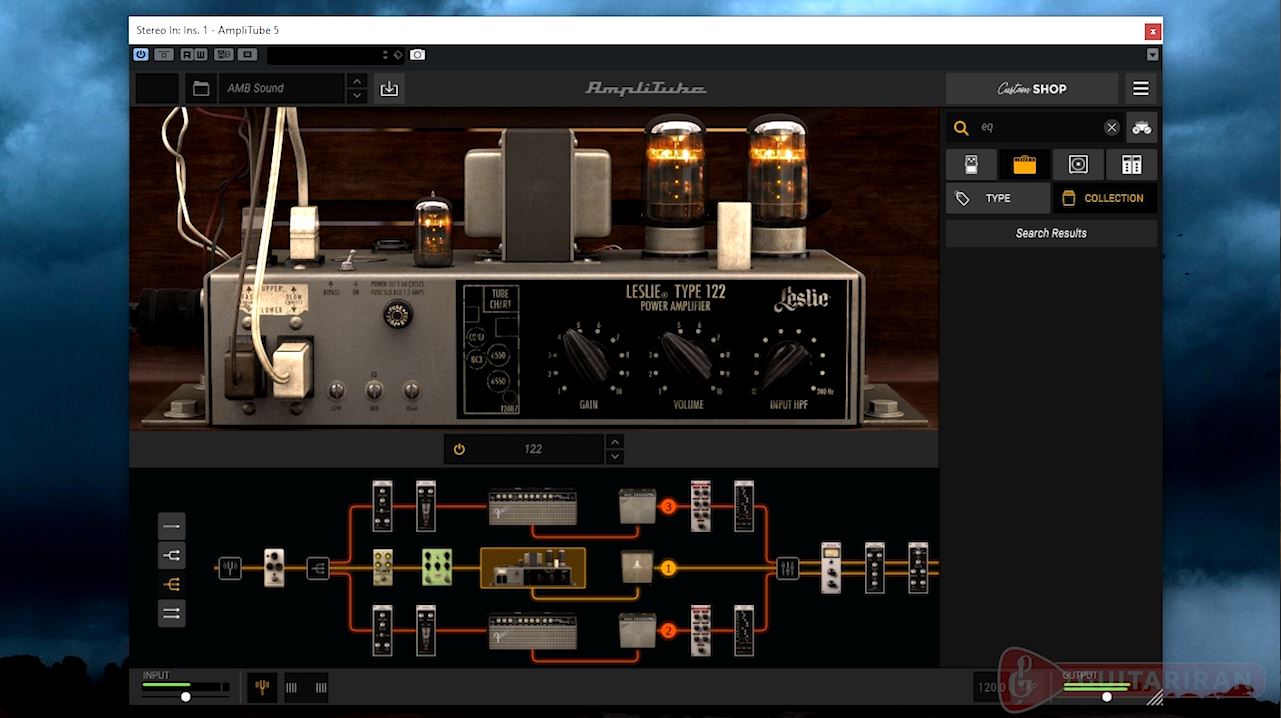Click the Search Results header
Screen dimensions: 1281x718
point(1051,233)
